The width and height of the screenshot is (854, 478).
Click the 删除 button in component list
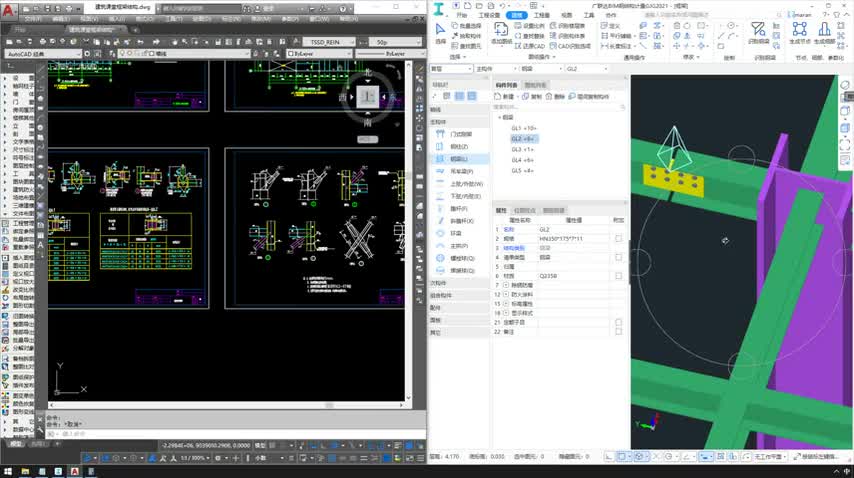[x=555, y=96]
